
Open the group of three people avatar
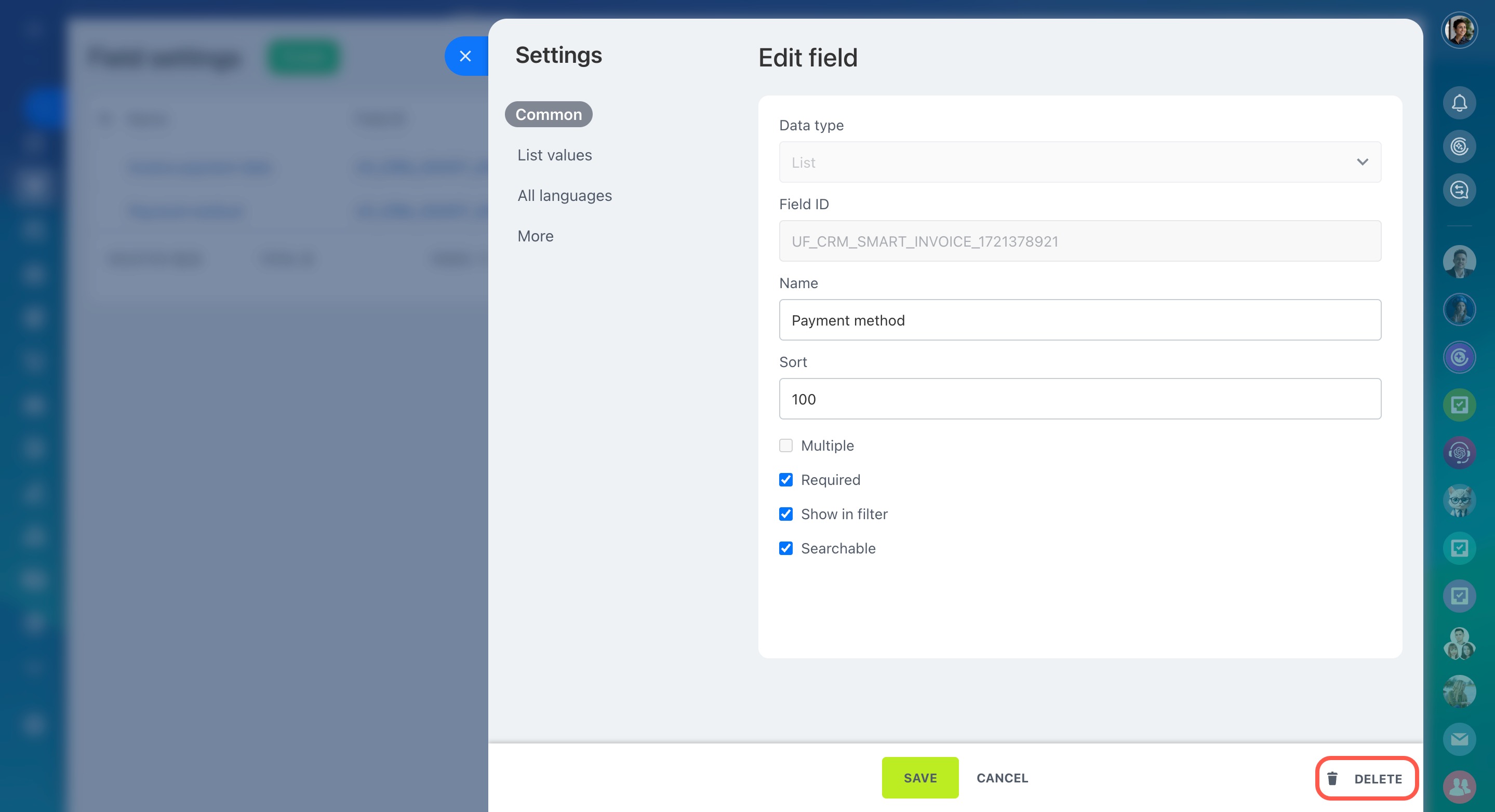[1459, 643]
